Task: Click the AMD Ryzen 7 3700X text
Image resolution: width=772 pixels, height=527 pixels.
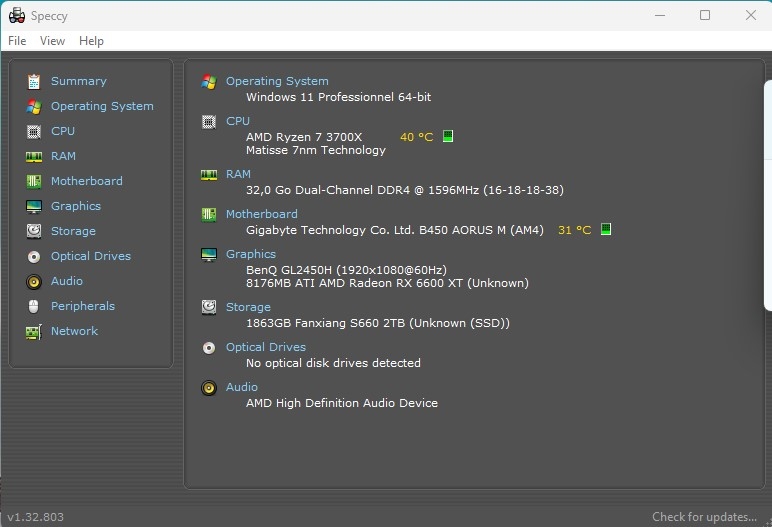Action: (x=304, y=137)
